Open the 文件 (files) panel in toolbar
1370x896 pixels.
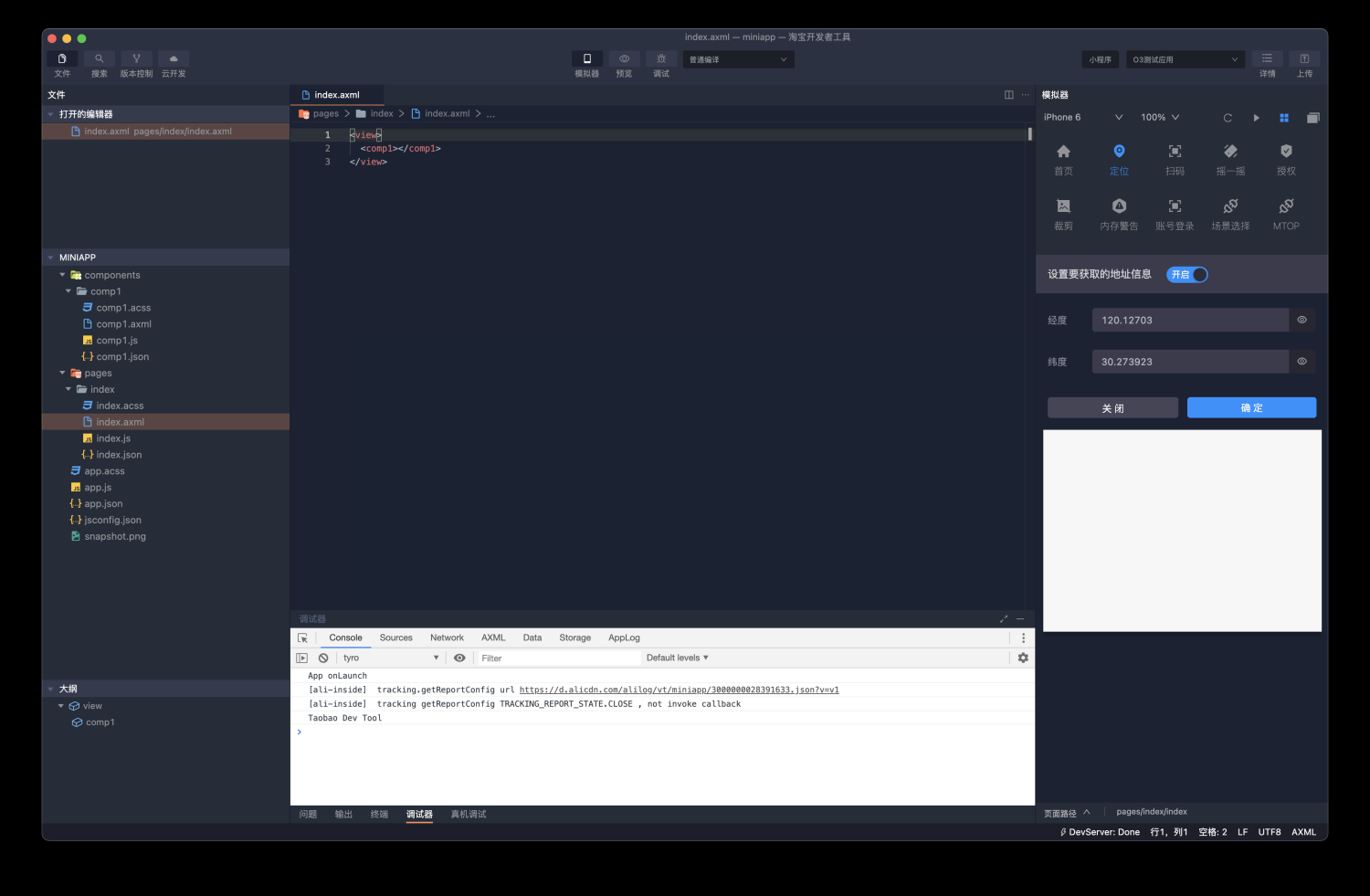coord(62,58)
